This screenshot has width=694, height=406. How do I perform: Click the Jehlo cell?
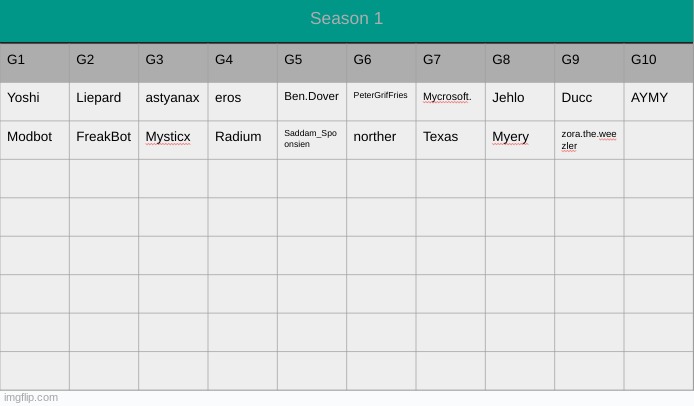tap(519, 99)
